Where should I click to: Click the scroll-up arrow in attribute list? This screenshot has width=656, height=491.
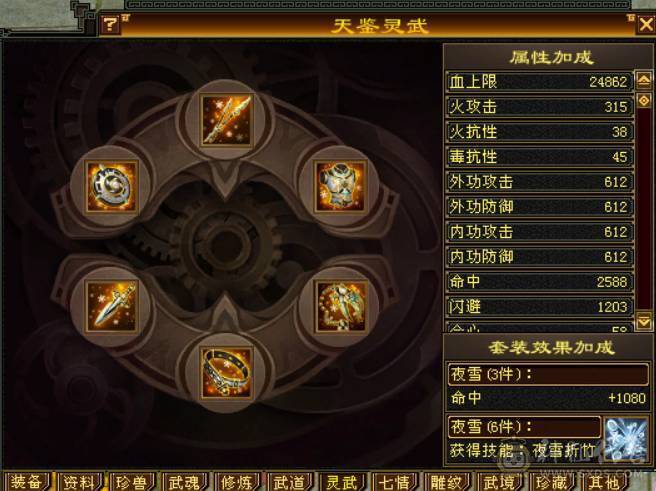[x=643, y=80]
